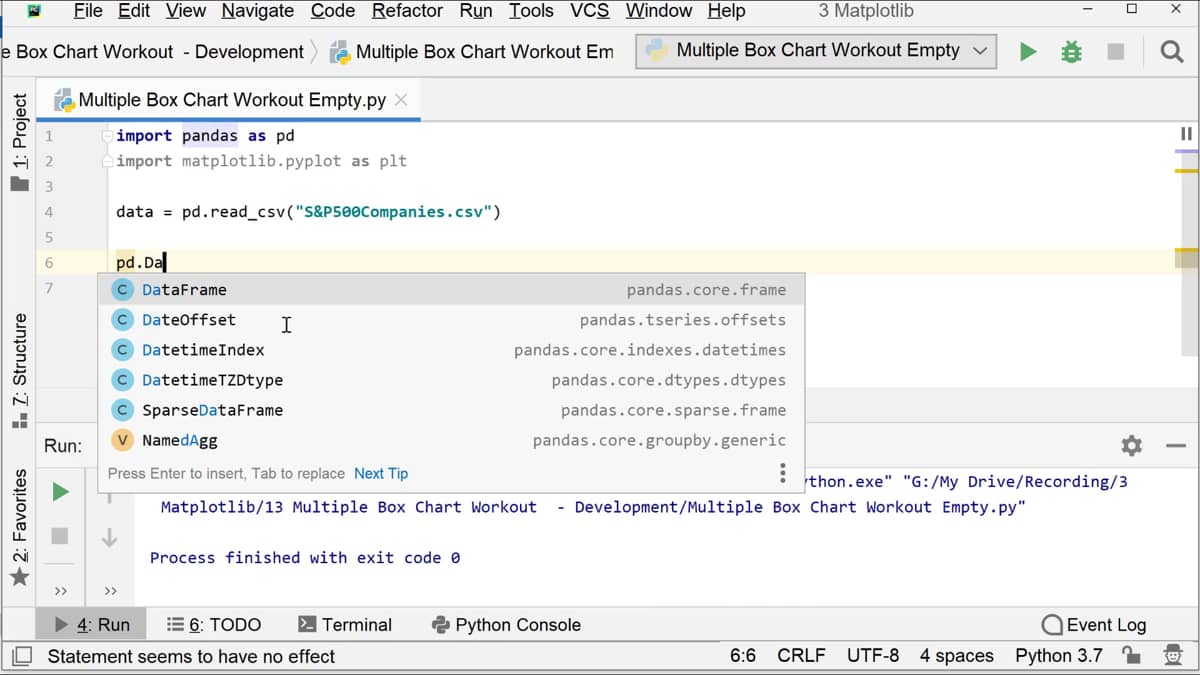Click the Run panel stop square icon
The height and width of the screenshot is (675, 1200).
pos(60,536)
